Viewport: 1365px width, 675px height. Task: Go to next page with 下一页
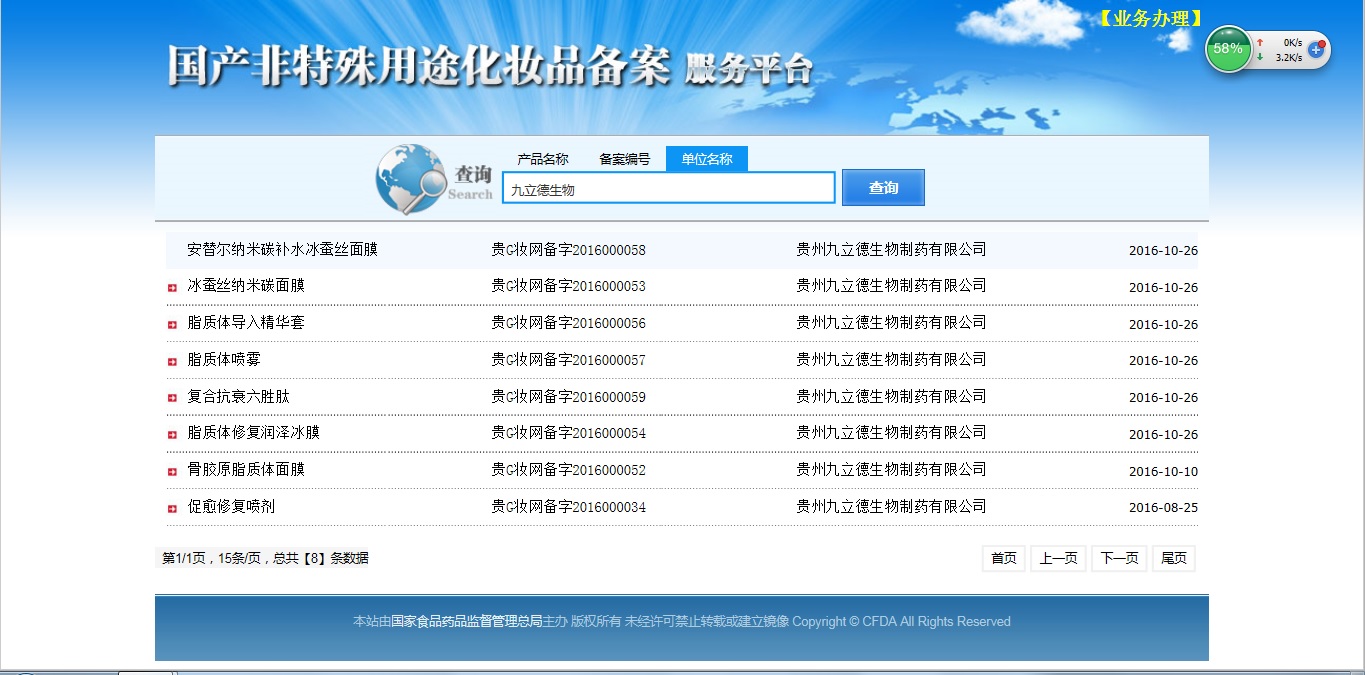pos(1119,559)
